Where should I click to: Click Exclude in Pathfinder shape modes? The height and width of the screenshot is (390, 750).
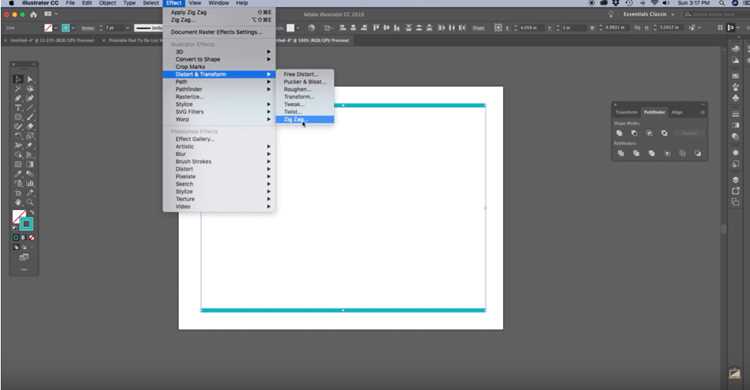pyautogui.click(x=664, y=133)
